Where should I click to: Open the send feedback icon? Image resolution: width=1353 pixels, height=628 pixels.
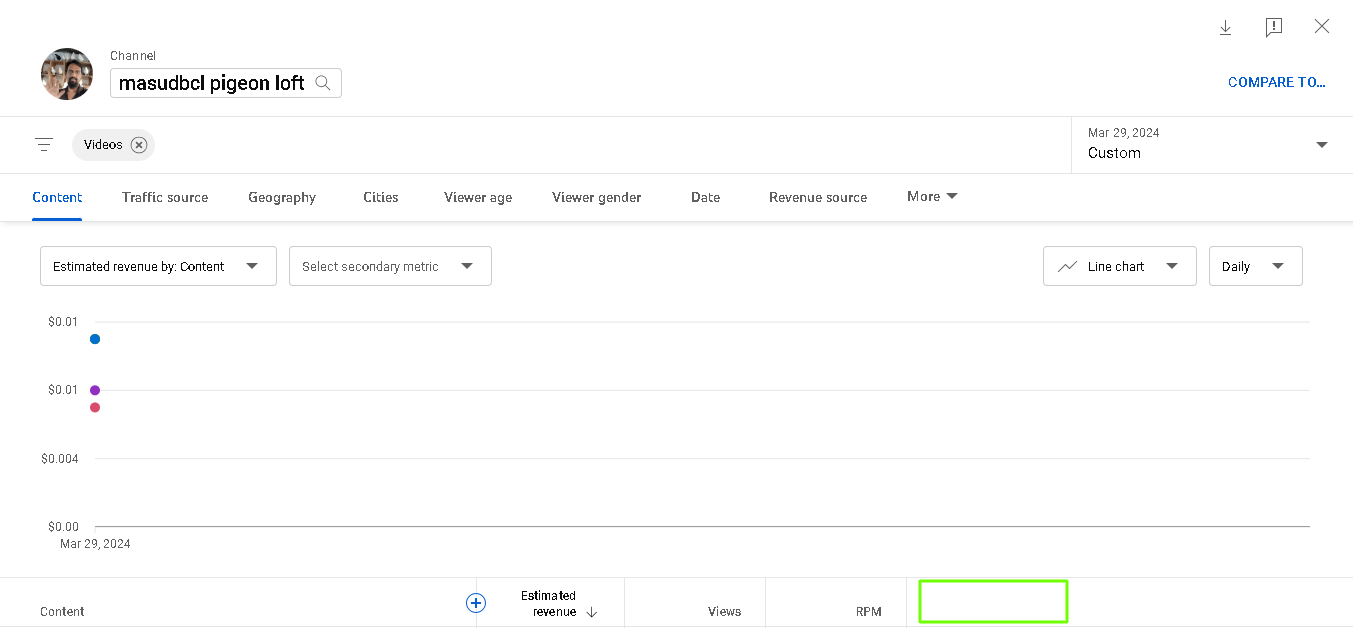pyautogui.click(x=1273, y=28)
